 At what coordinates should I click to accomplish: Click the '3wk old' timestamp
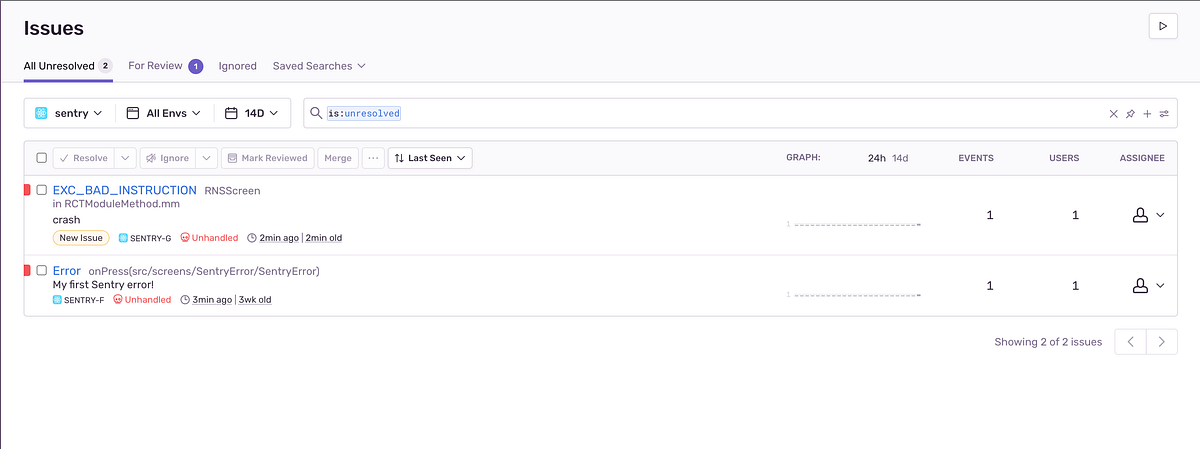click(x=255, y=300)
